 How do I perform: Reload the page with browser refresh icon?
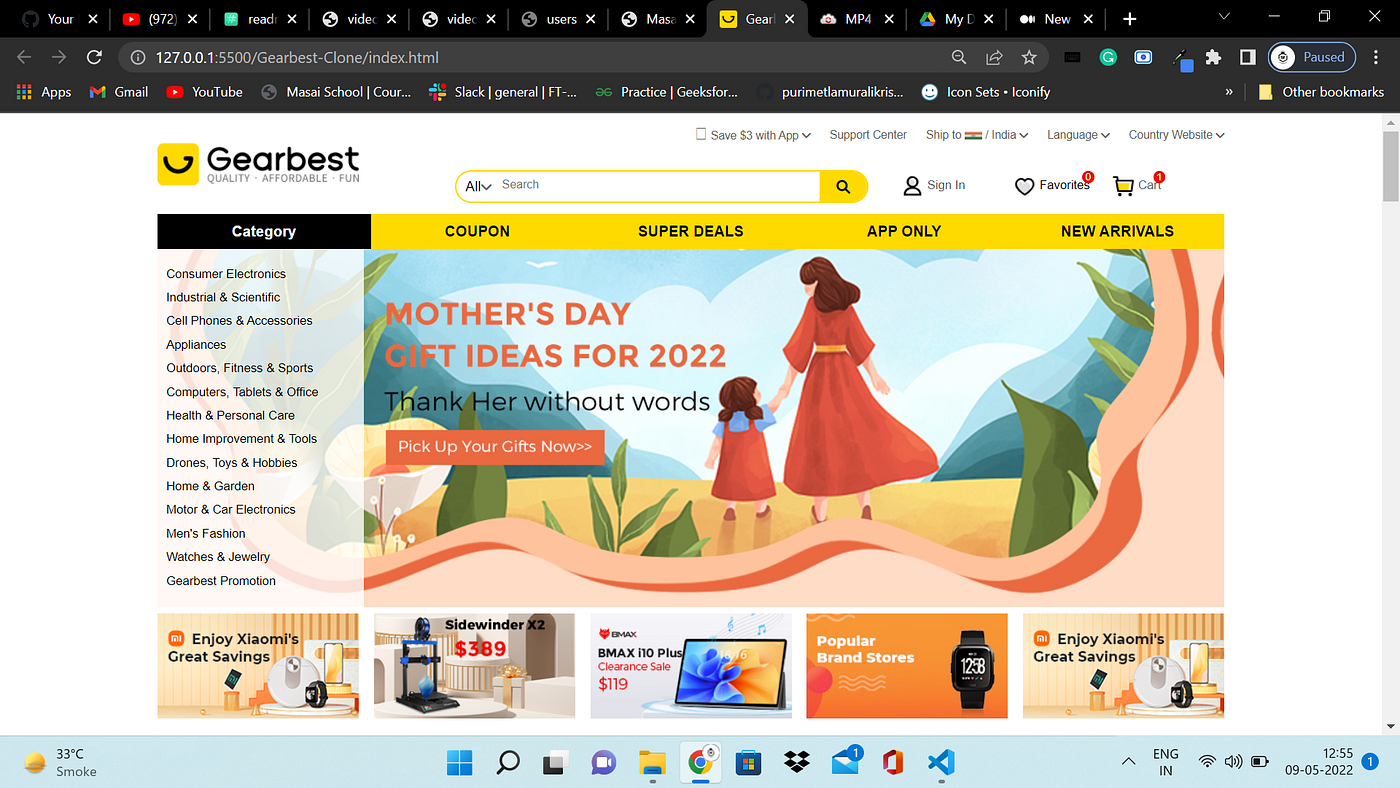tap(94, 58)
